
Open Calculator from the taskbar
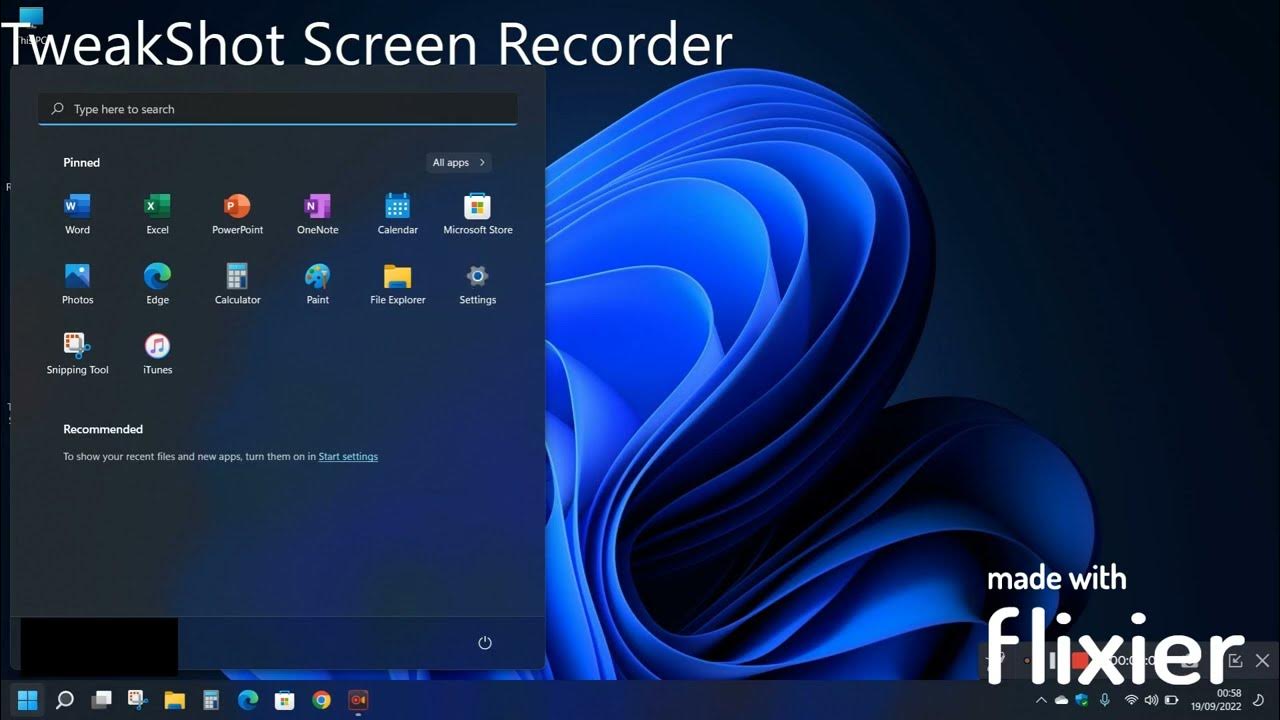[211, 699]
